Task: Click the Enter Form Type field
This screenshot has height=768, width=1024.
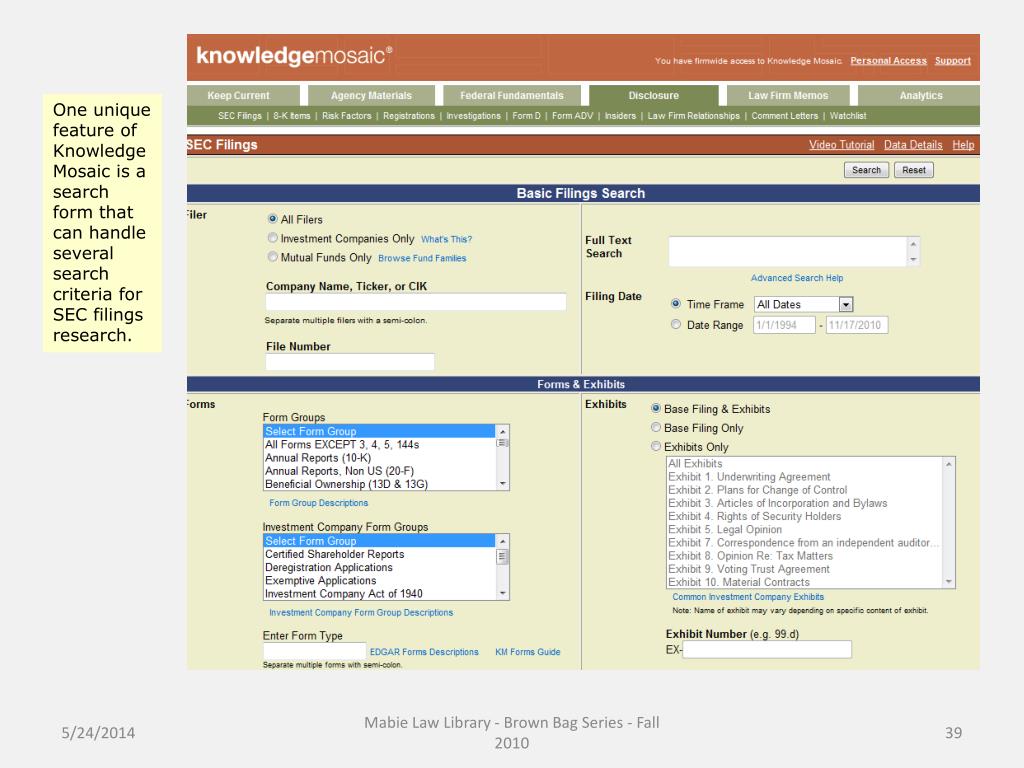Action: tap(315, 651)
